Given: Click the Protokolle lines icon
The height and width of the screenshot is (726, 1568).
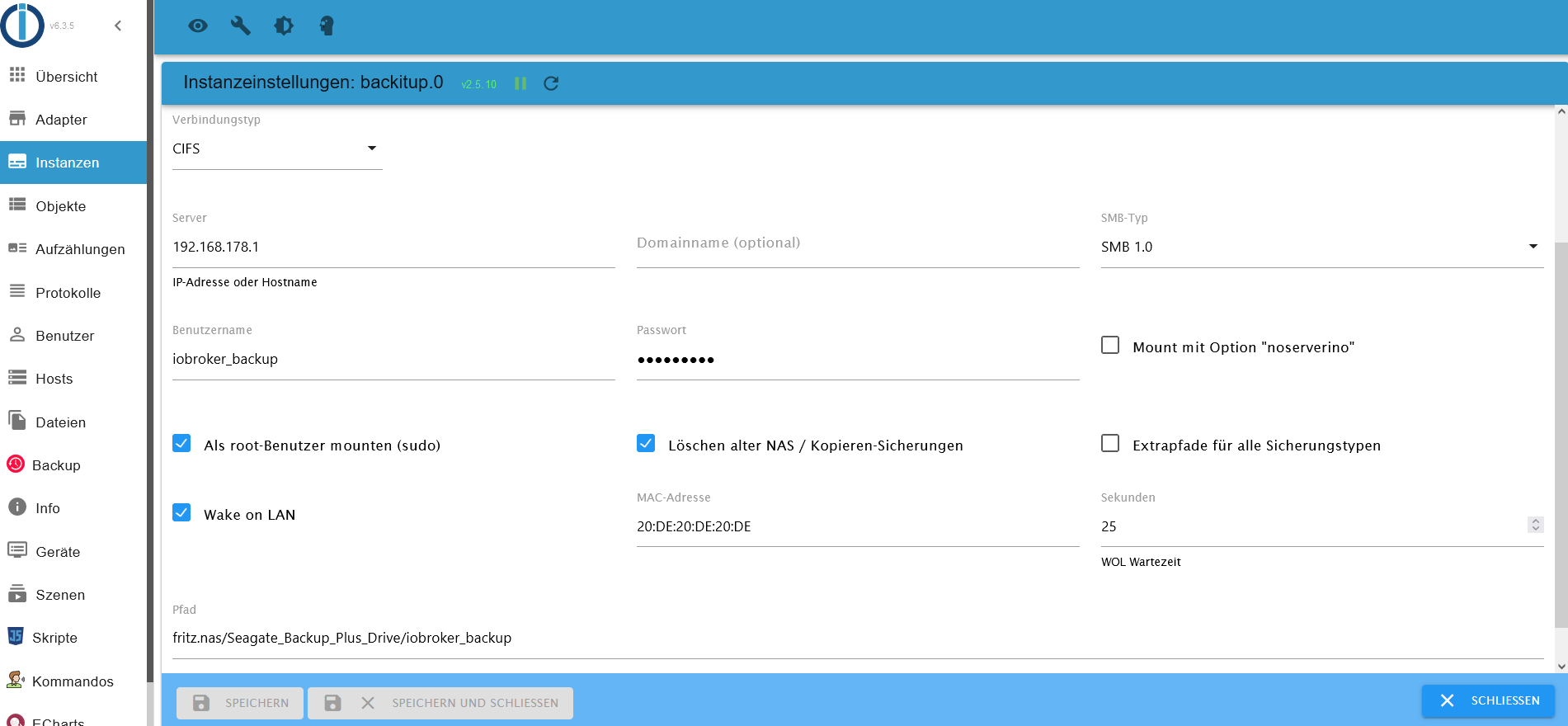Looking at the screenshot, I should [x=17, y=291].
